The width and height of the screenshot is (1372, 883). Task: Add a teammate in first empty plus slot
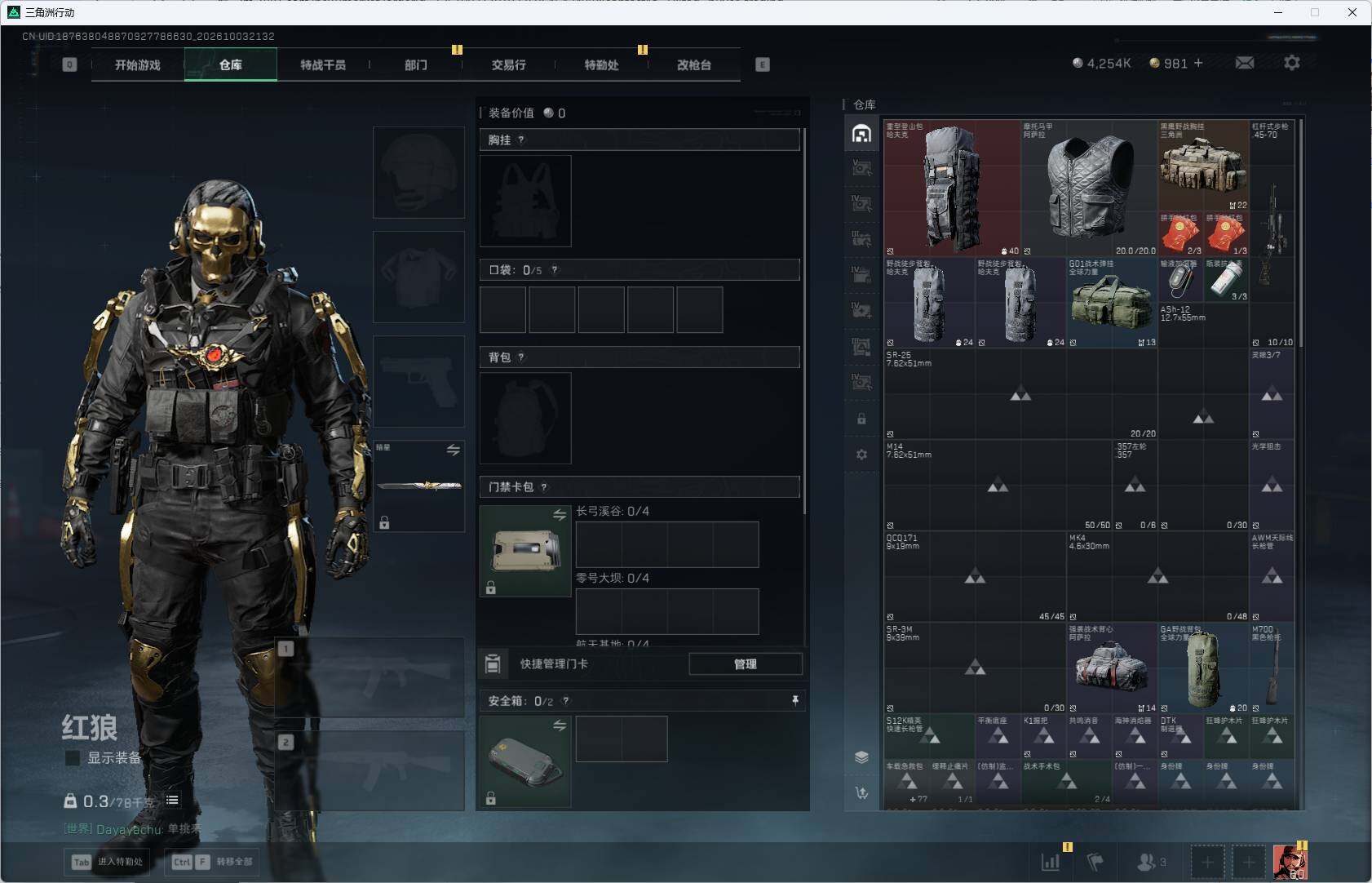click(x=1208, y=862)
